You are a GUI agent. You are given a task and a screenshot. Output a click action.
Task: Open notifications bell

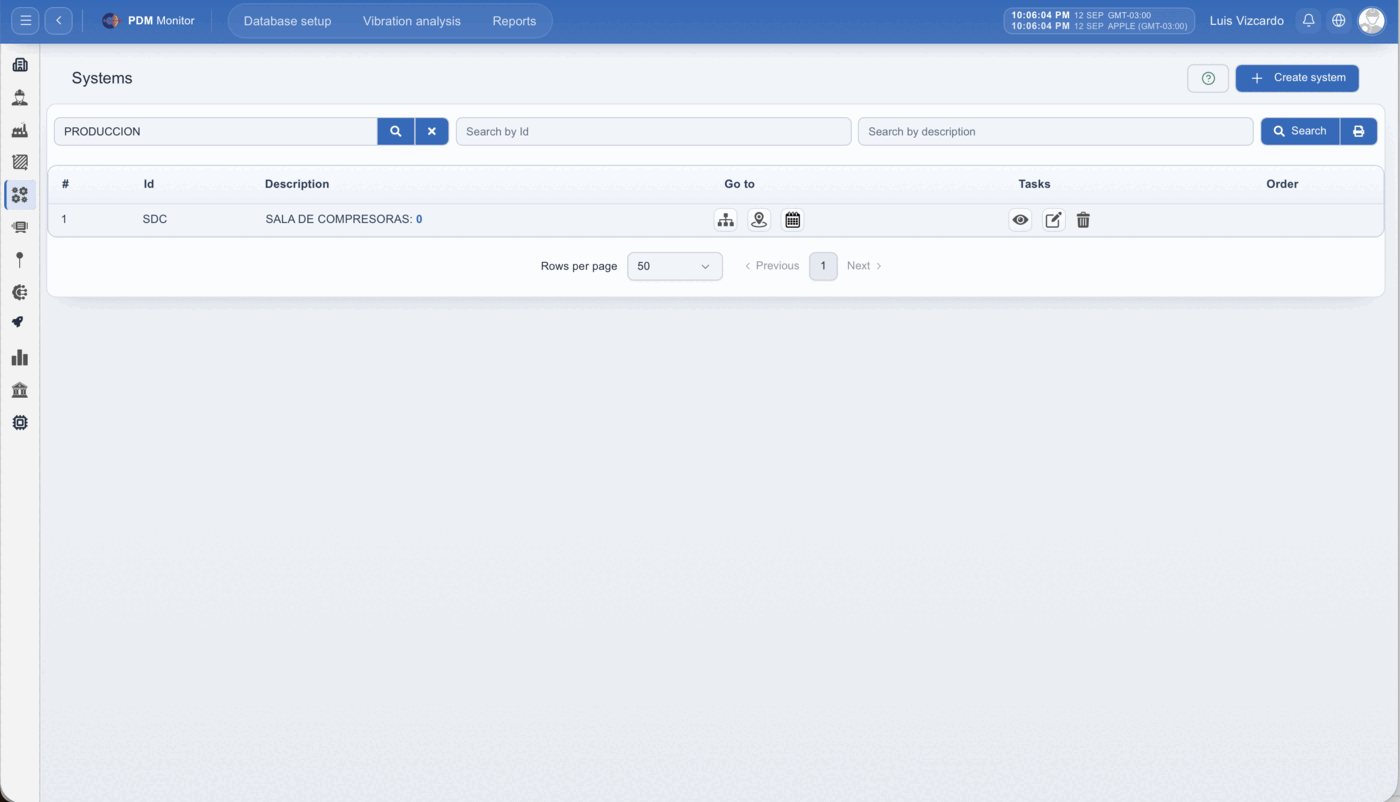point(1308,21)
